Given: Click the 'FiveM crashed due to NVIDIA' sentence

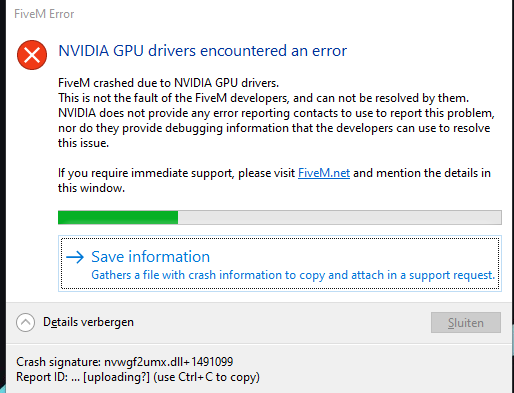Looking at the screenshot, I should (168, 83).
